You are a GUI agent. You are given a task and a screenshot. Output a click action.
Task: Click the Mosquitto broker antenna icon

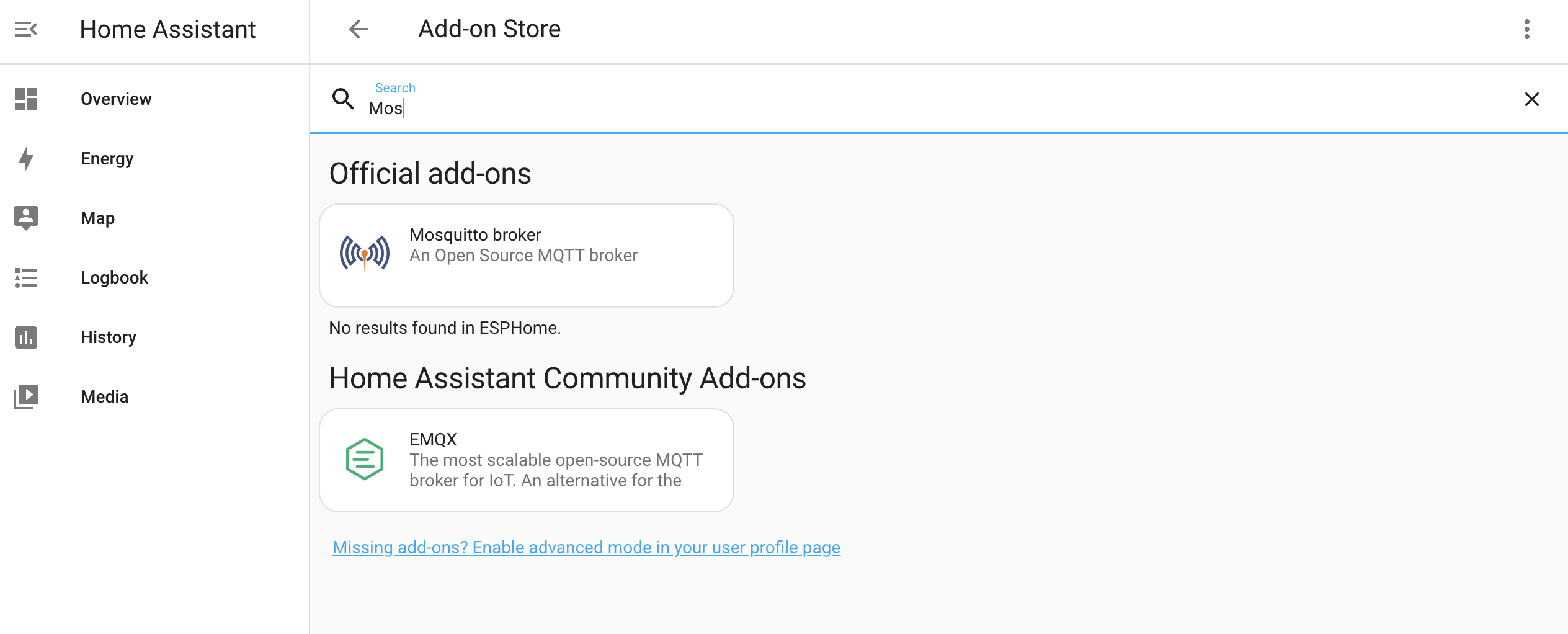tap(365, 253)
